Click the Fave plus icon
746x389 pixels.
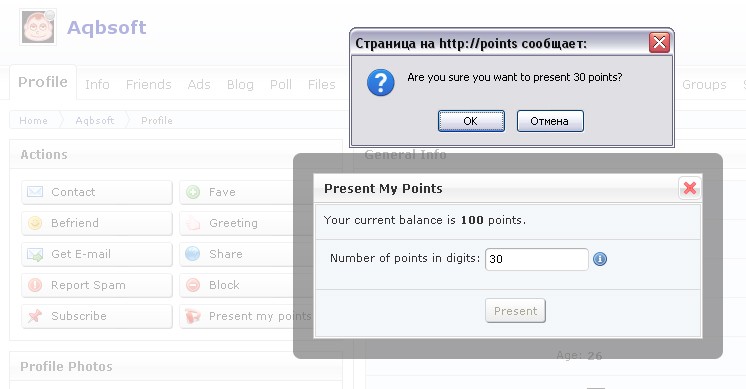coord(193,192)
